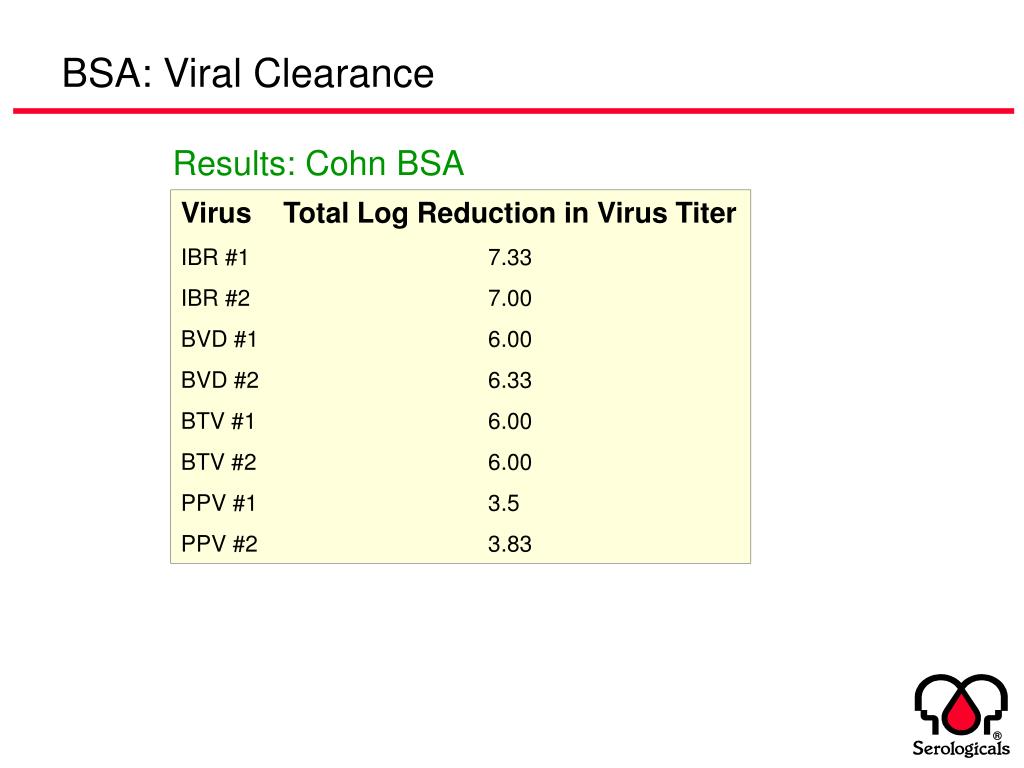Click the 7.33 value cell

click(509, 257)
